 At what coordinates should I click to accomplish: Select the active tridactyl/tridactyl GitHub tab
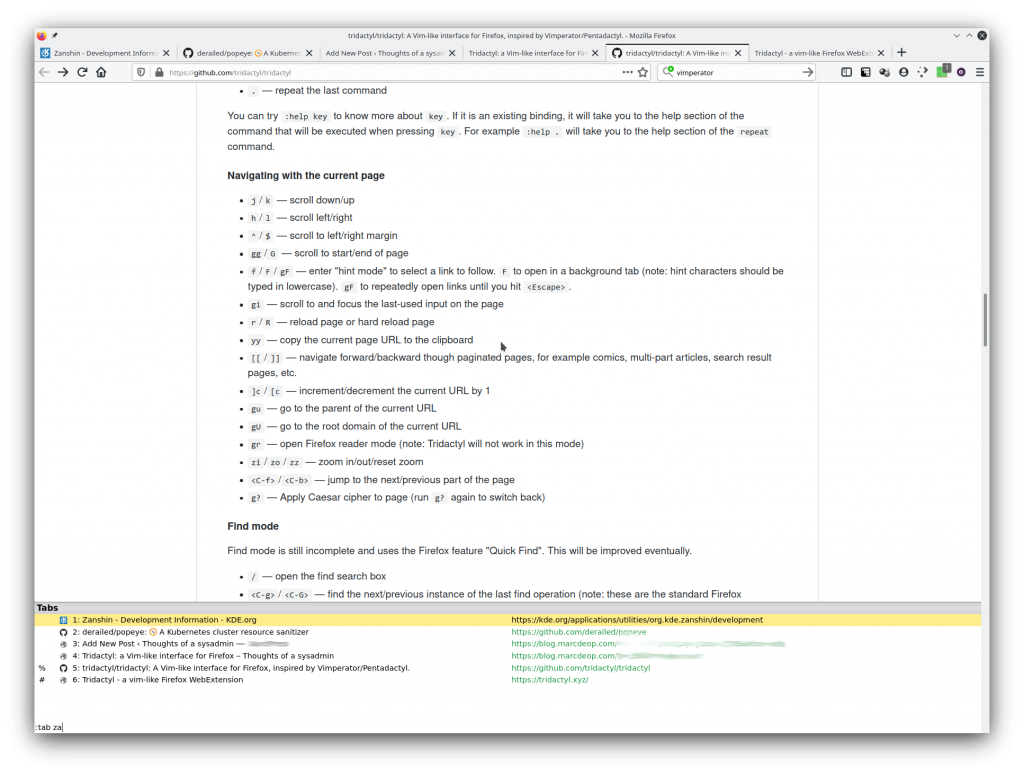(x=677, y=53)
